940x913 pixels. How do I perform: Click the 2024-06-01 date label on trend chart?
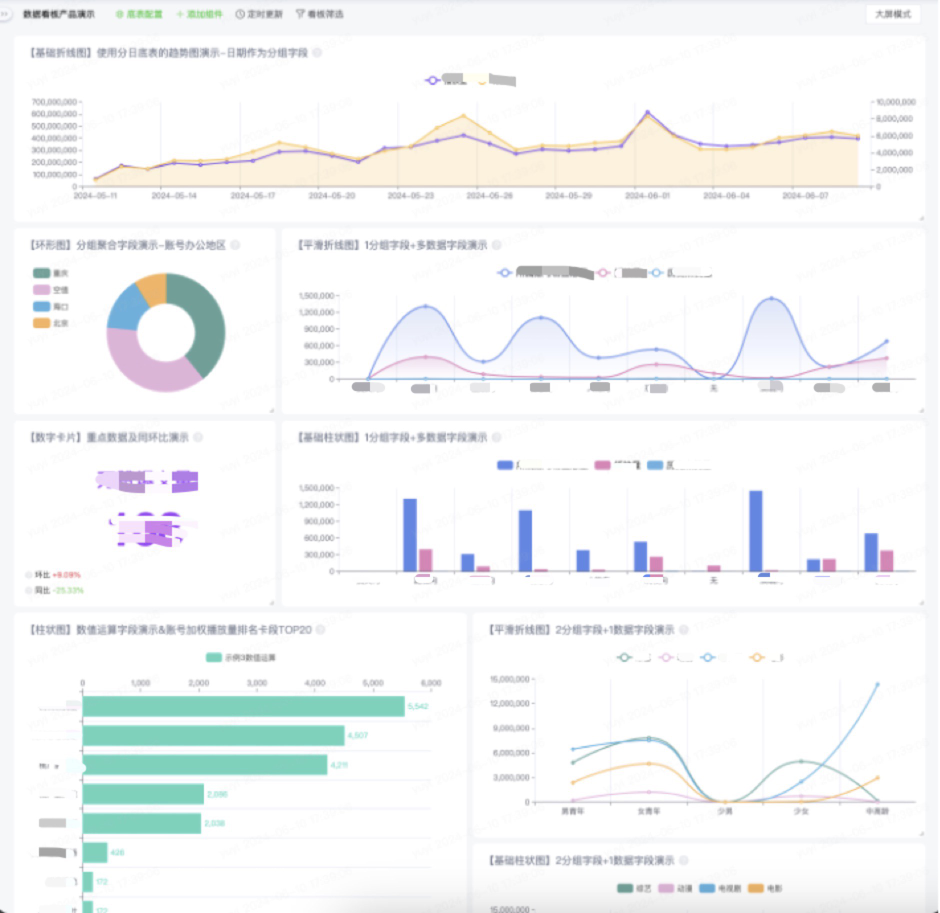[647, 195]
